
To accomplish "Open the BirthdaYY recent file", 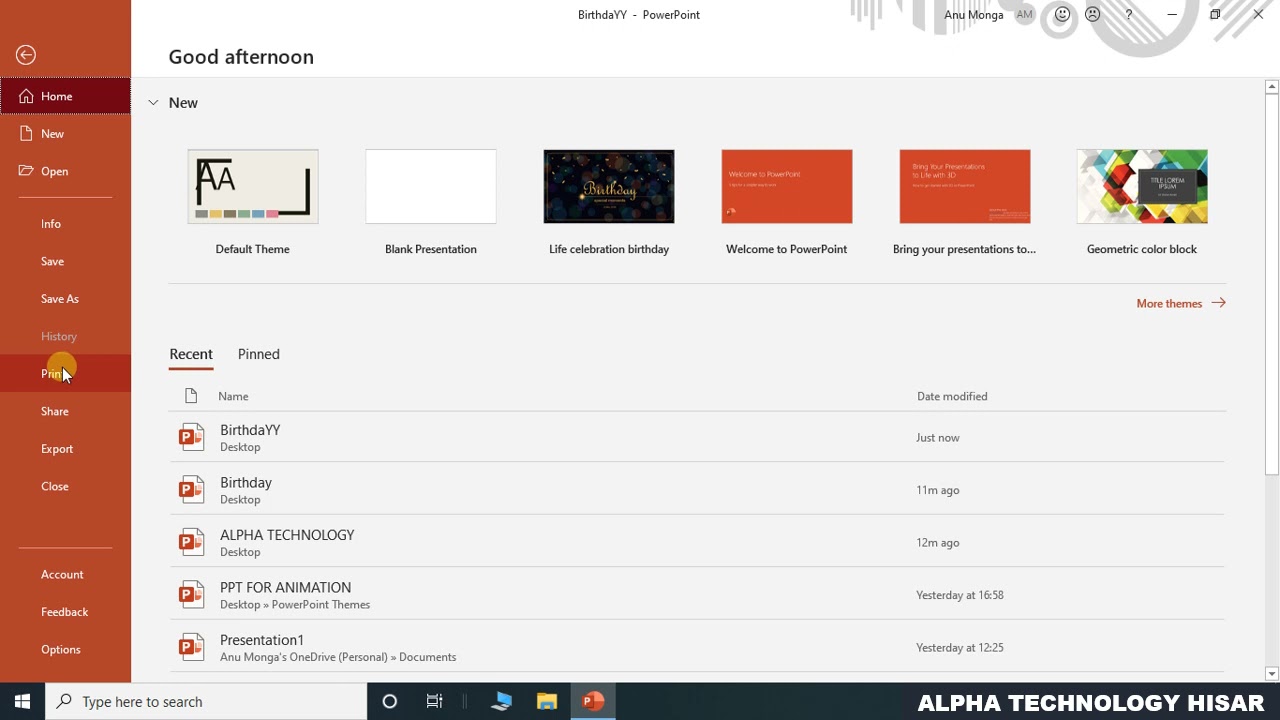I will 697,438.
